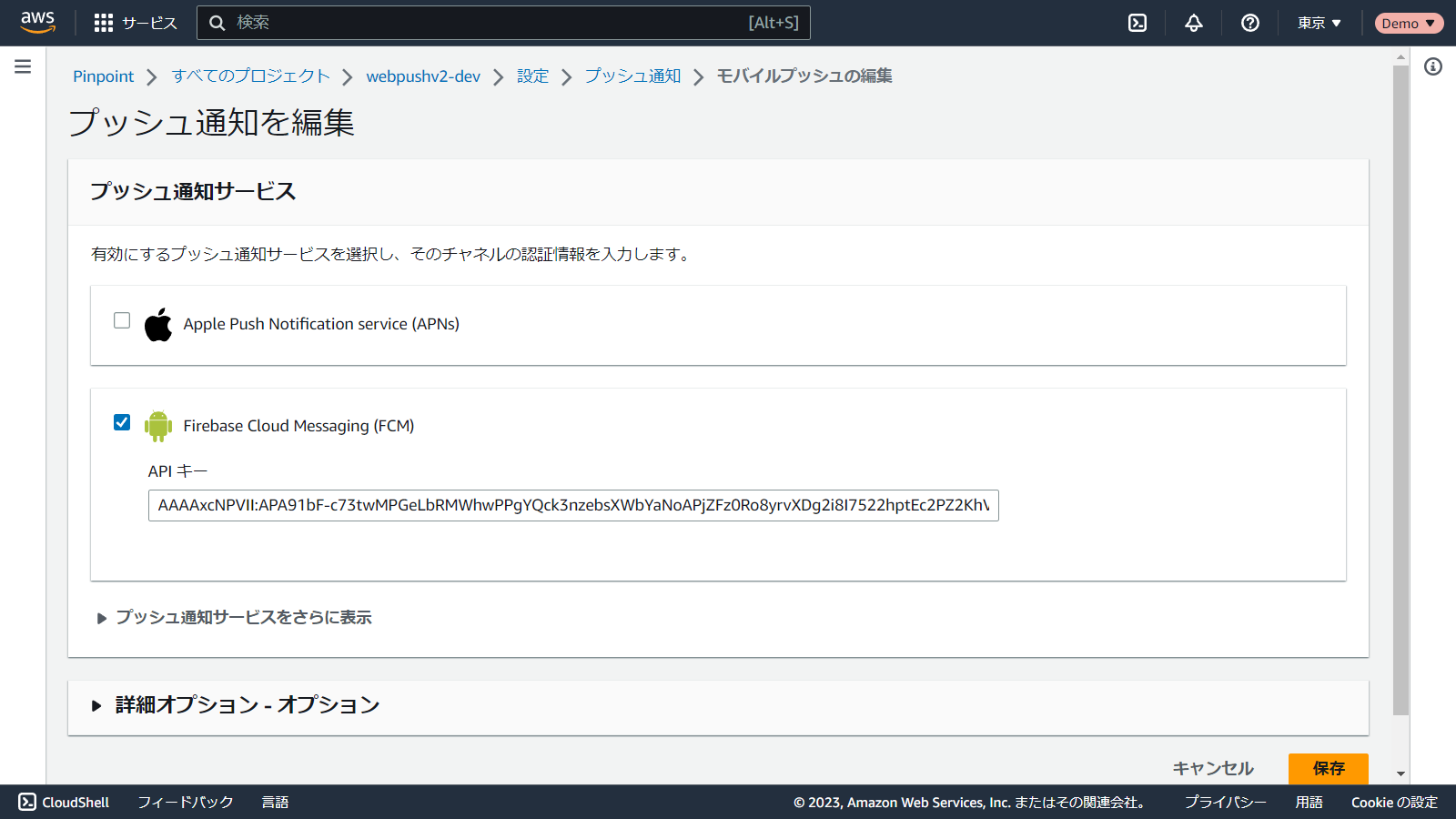Launch CloudShell from top bar icon
1456x819 pixels.
click(x=1137, y=23)
